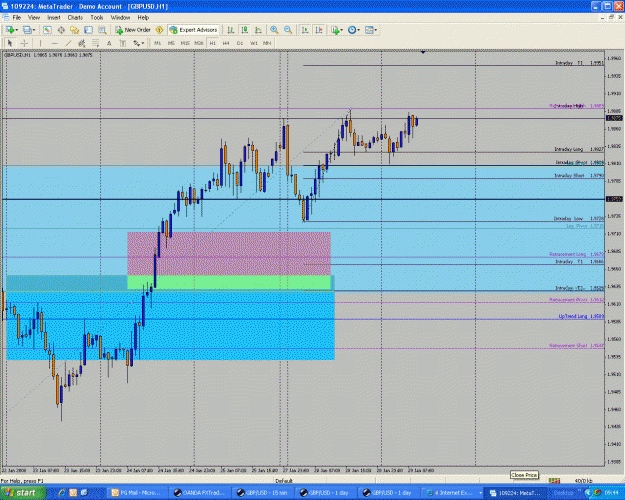Screen dimensions: 625x500
Task: Click the GBPUSD,H1 quote header text
Action: click(48, 55)
